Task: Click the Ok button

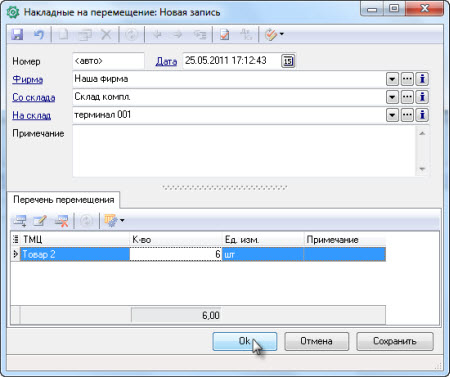Action: [x=245, y=341]
